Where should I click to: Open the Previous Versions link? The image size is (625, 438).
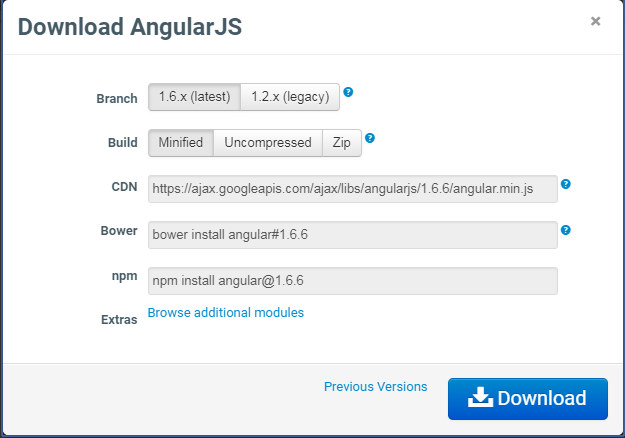[375, 387]
